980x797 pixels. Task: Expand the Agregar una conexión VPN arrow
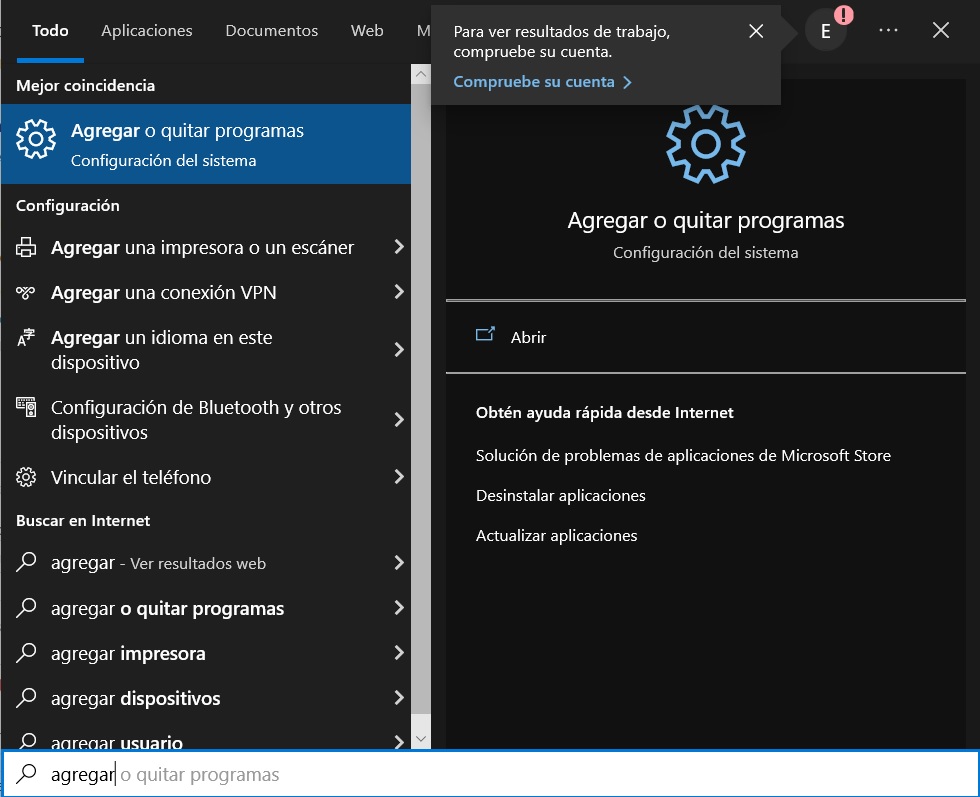click(399, 292)
